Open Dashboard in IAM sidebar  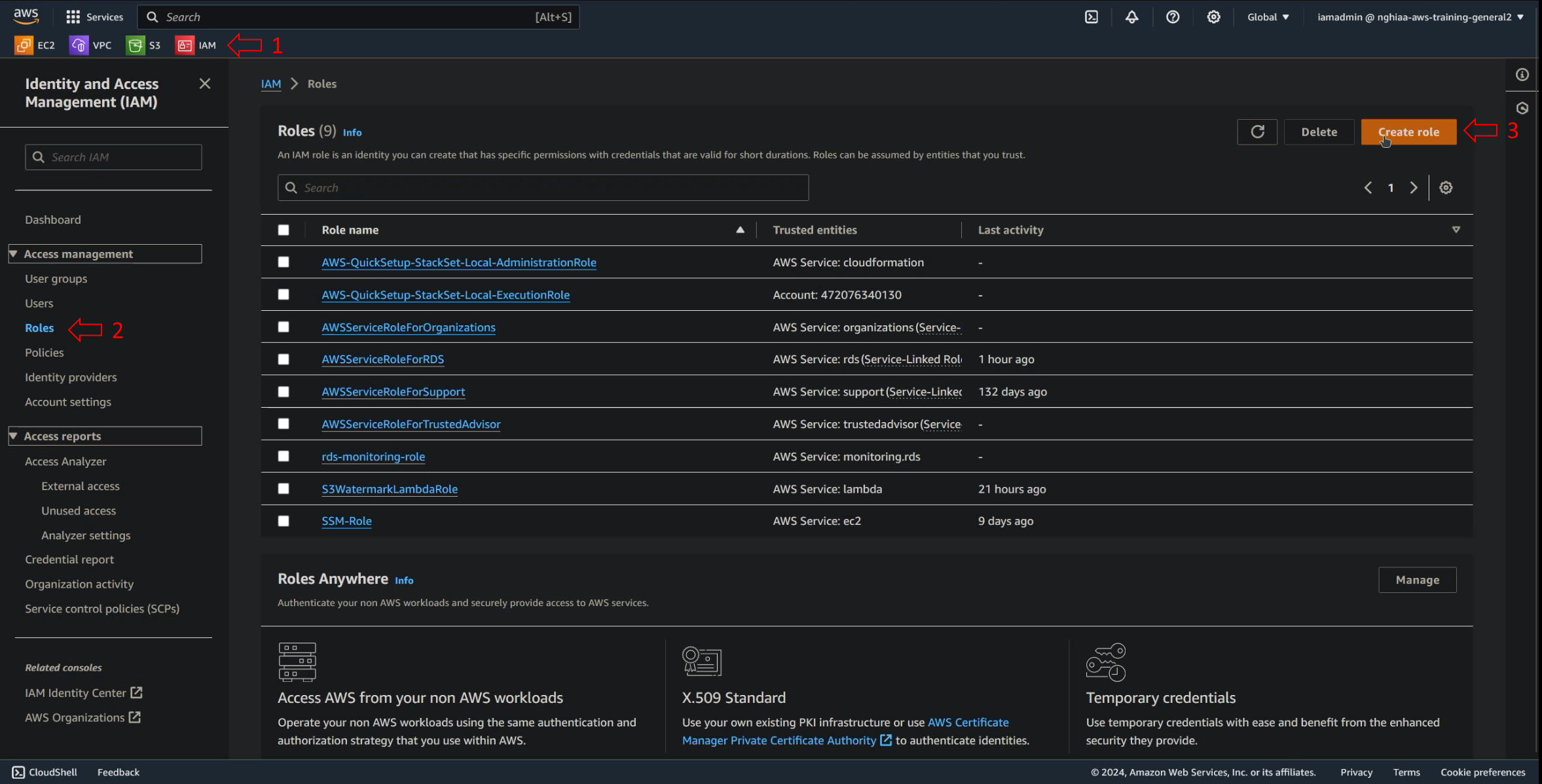click(53, 220)
